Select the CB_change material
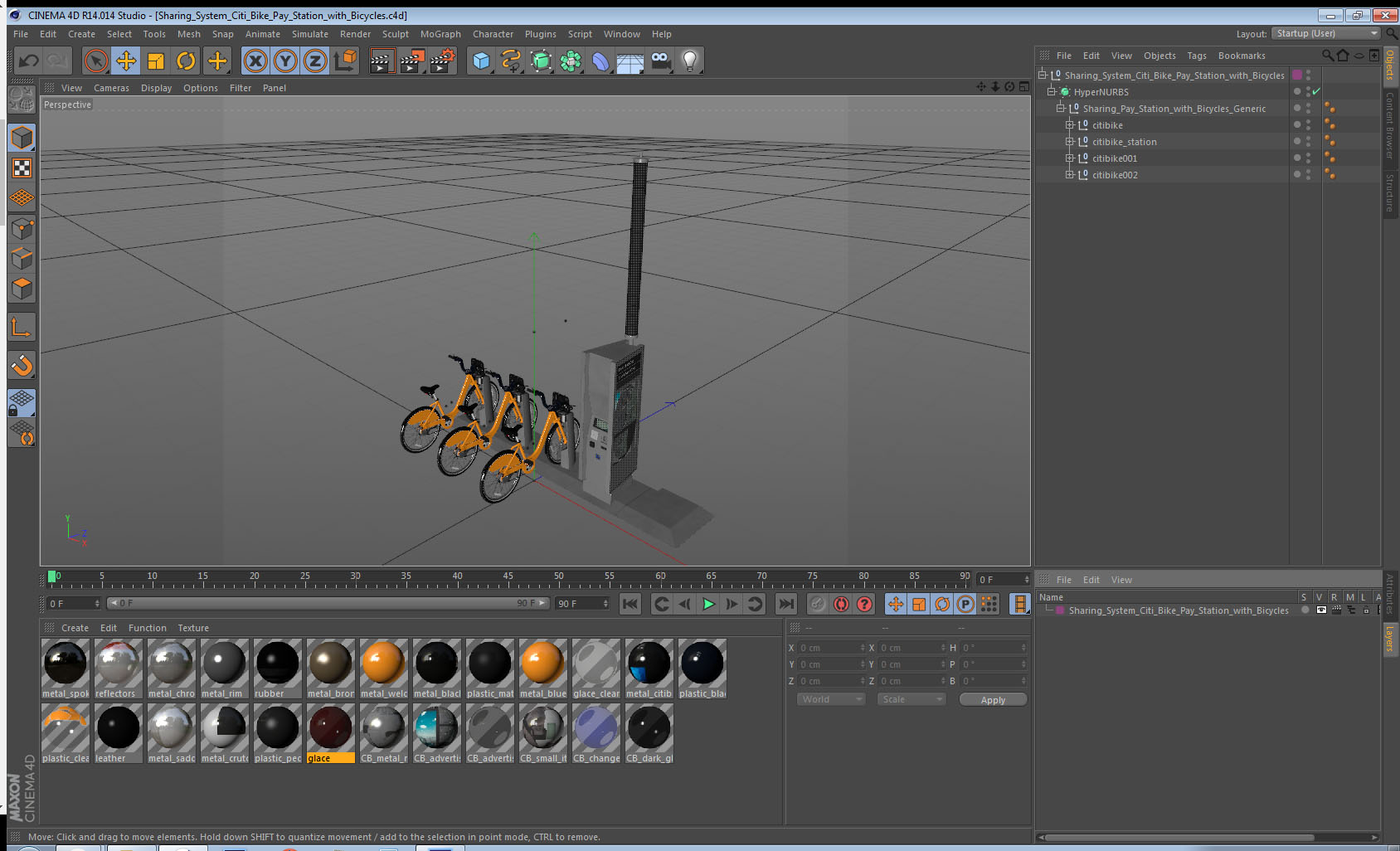1400x851 pixels. pos(596,733)
